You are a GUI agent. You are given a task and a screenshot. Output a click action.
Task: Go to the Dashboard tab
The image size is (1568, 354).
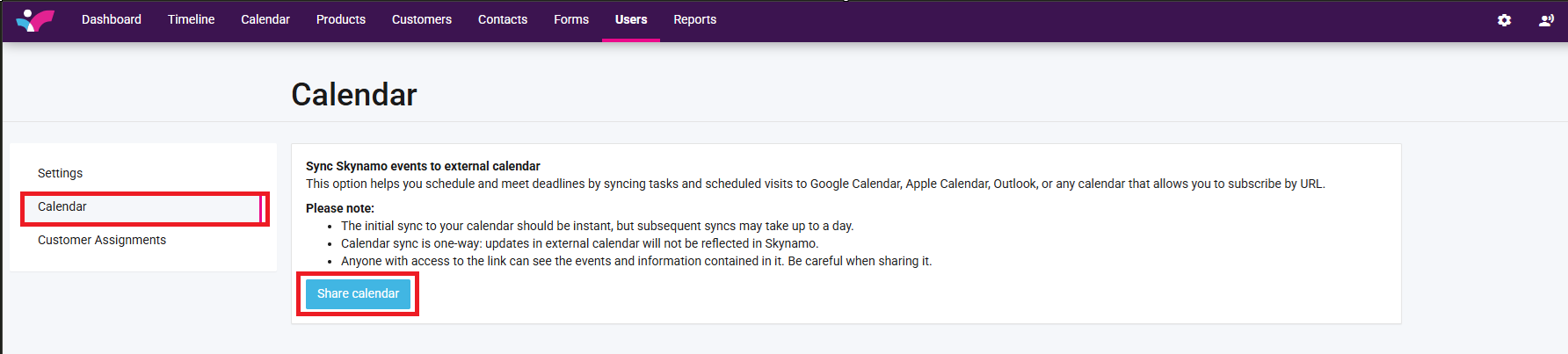click(x=111, y=19)
